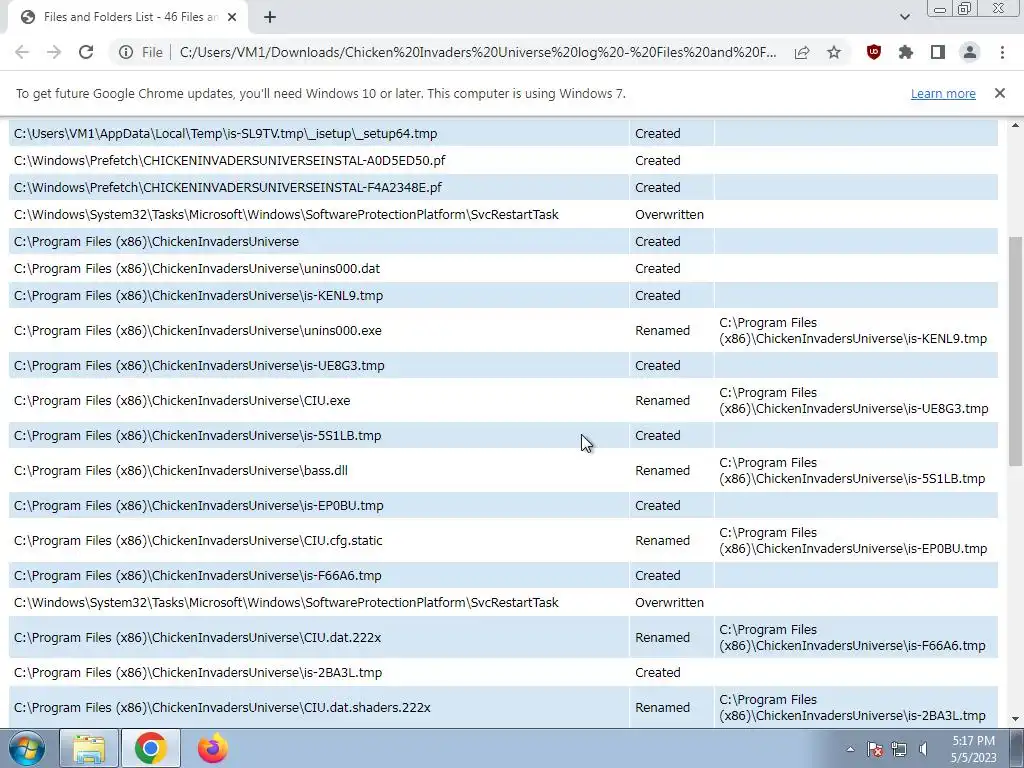
Task: Select the CHICKENINVADERSUNIVERSEINSTAL-A0D5ED50.pf path
Action: point(319,161)
